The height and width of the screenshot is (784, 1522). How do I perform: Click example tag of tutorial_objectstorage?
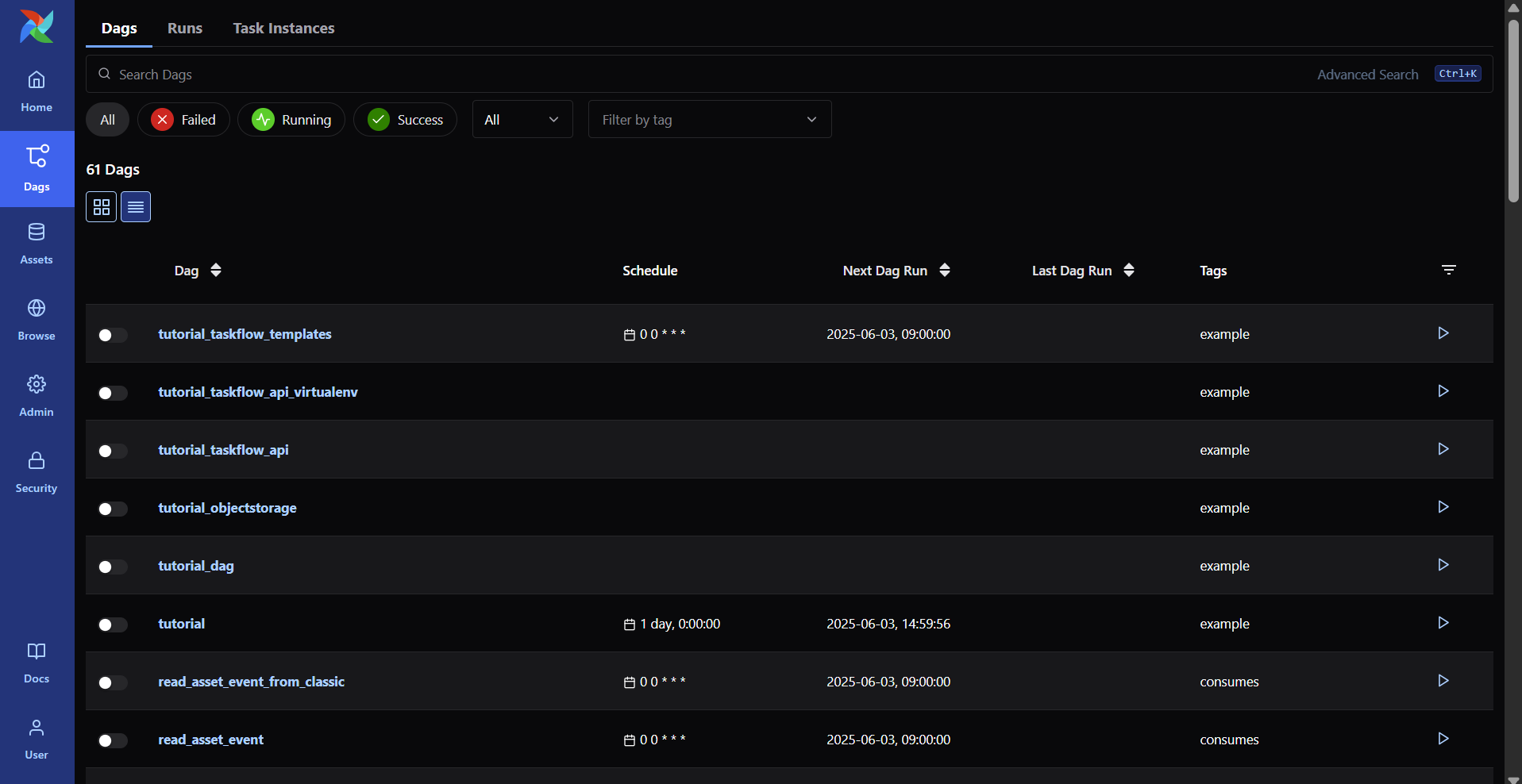click(1224, 508)
